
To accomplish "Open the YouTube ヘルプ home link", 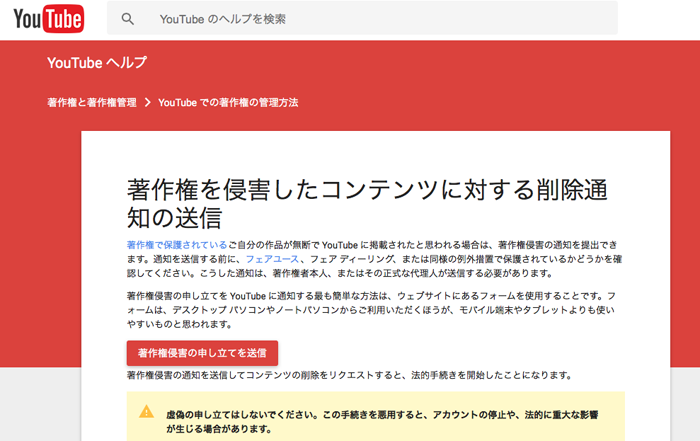I will point(97,62).
